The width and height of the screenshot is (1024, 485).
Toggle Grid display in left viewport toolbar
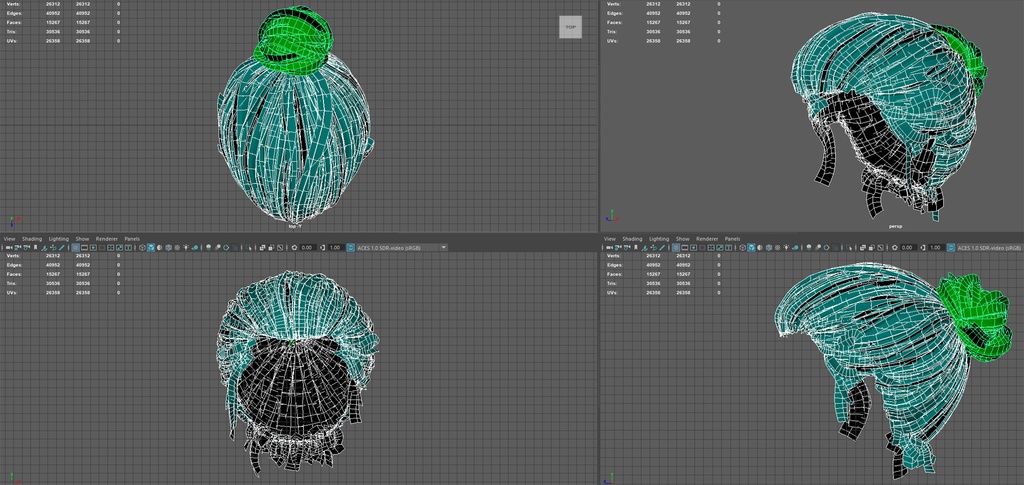[x=75, y=247]
